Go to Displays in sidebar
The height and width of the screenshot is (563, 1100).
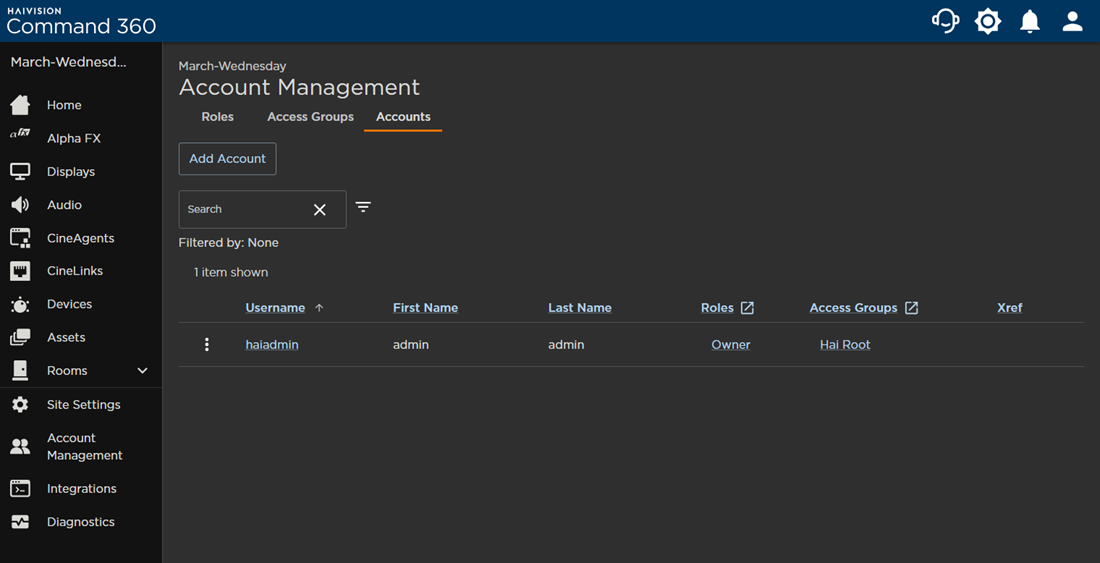pyautogui.click(x=71, y=172)
